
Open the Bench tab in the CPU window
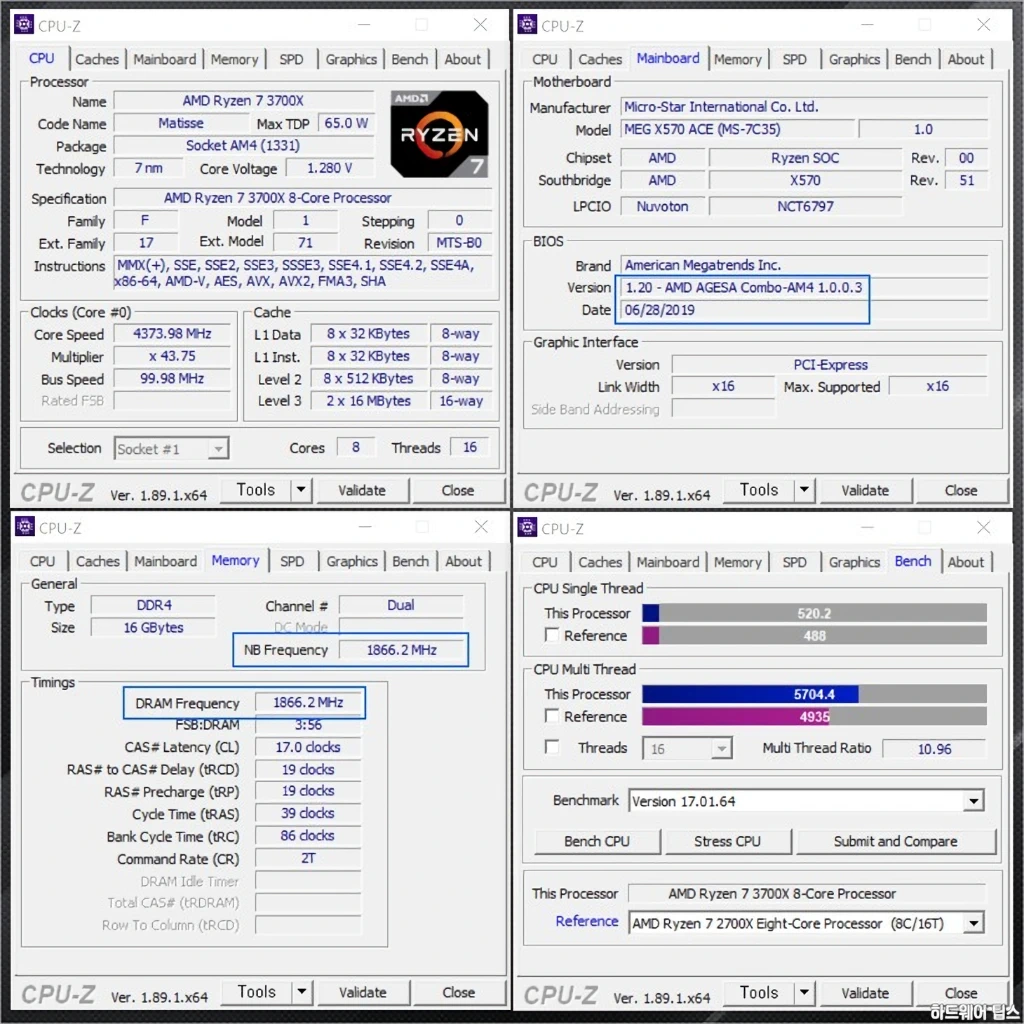pos(410,59)
